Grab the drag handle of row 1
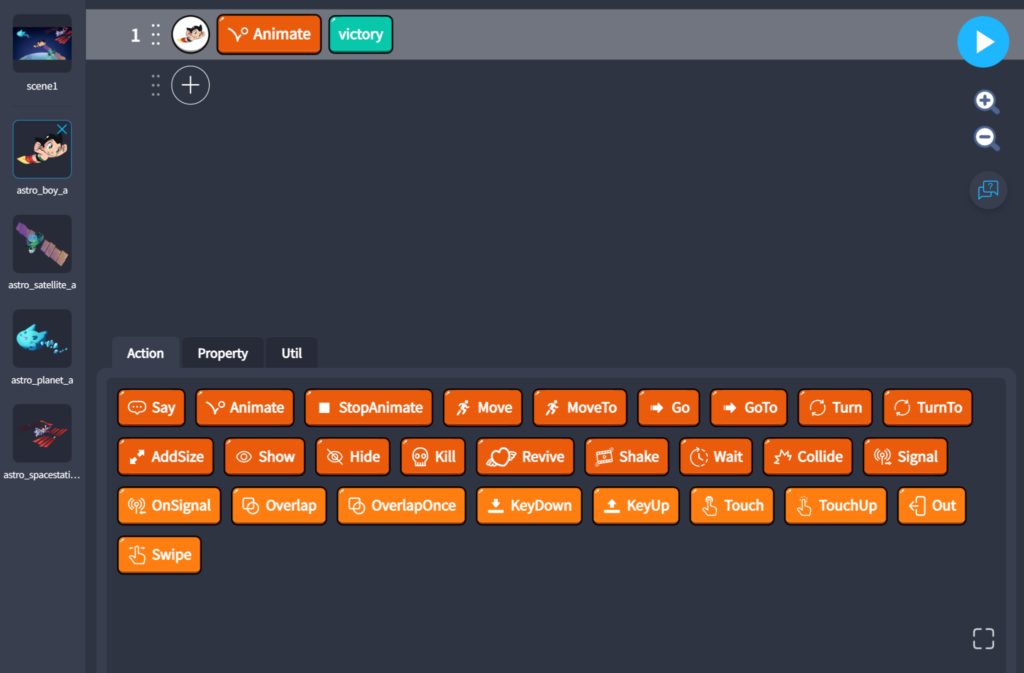The width and height of the screenshot is (1024, 673). pos(156,35)
